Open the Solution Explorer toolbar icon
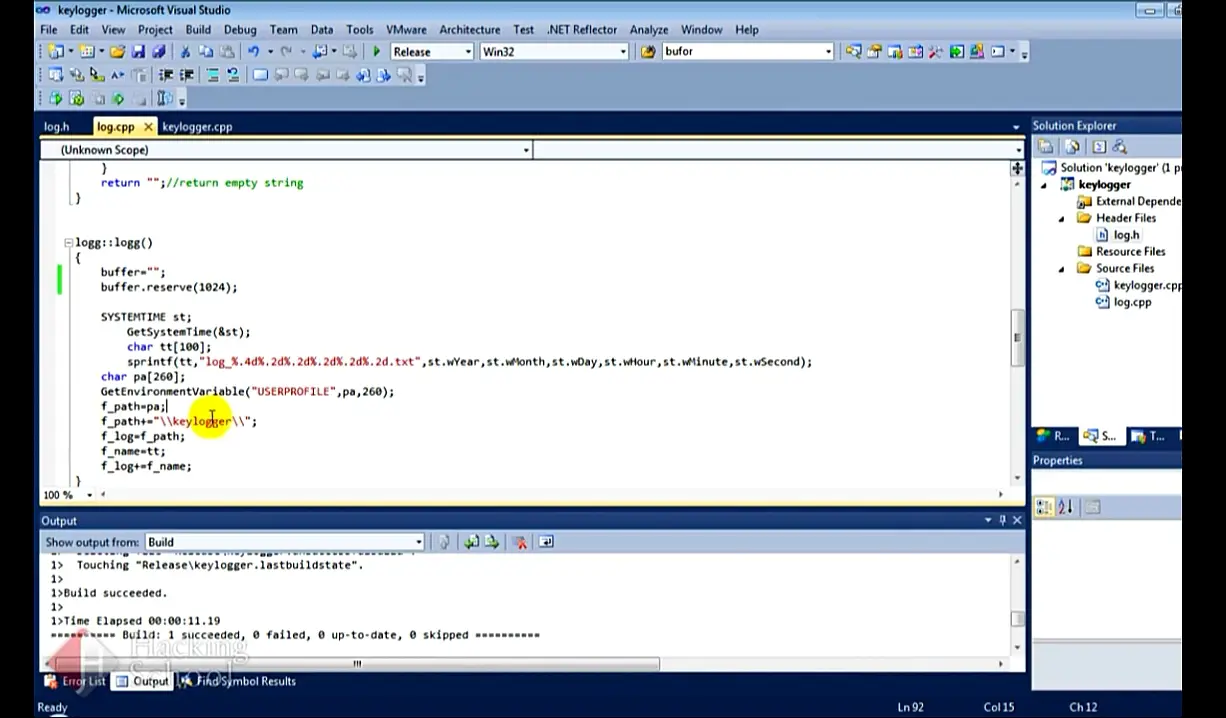Viewport: 1226px width, 718px height. tap(853, 52)
